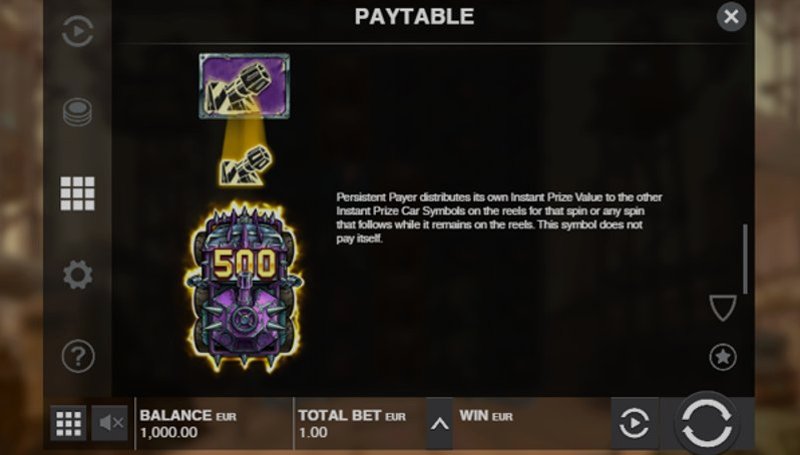Viewport: 800px width, 455px height.
Task: Click the Total Bet EUR field
Action: (x=360, y=424)
